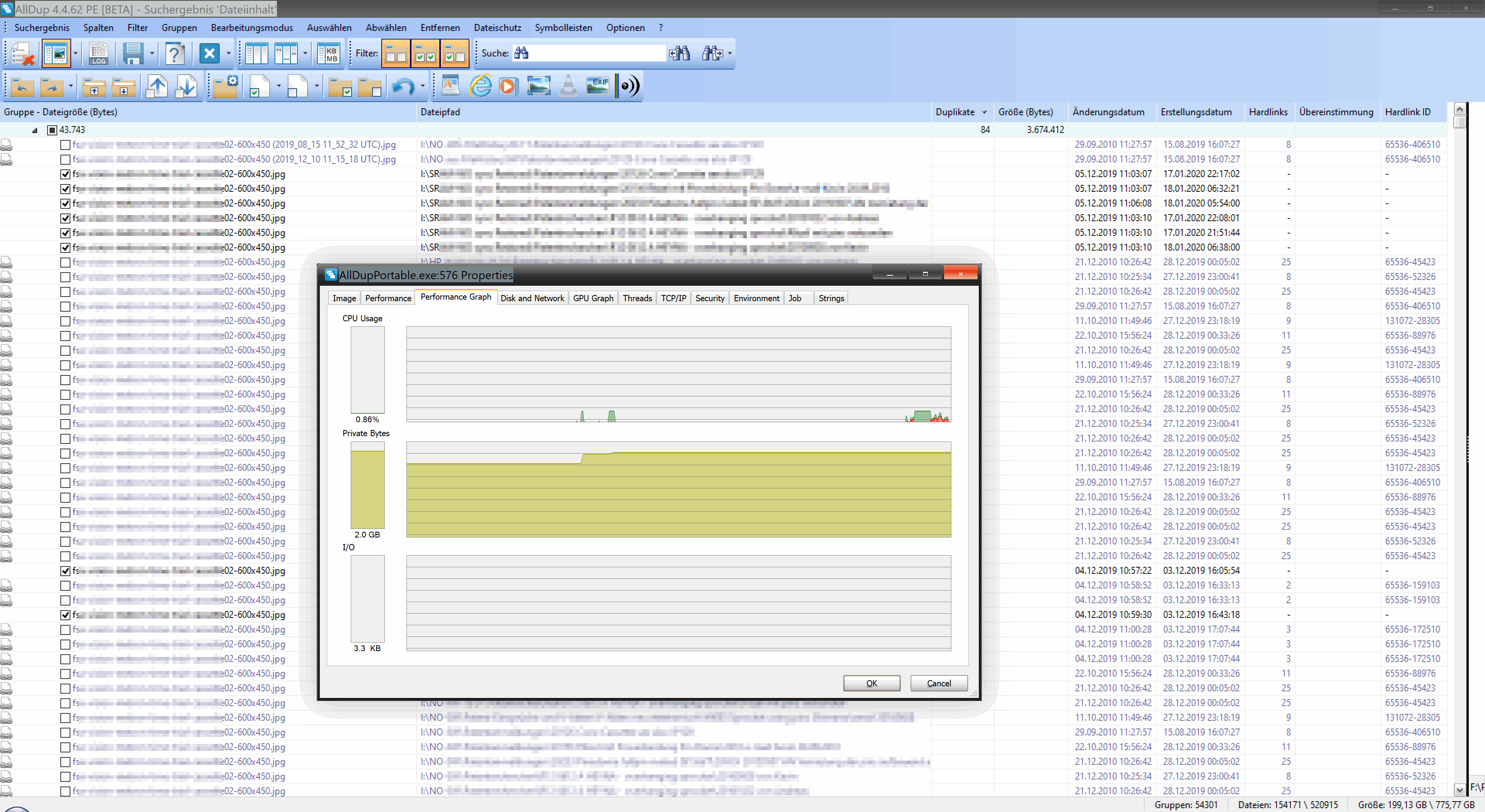Screen dimensions: 1485x812
Task: Open the EXIF viewer icon
Action: [597, 86]
